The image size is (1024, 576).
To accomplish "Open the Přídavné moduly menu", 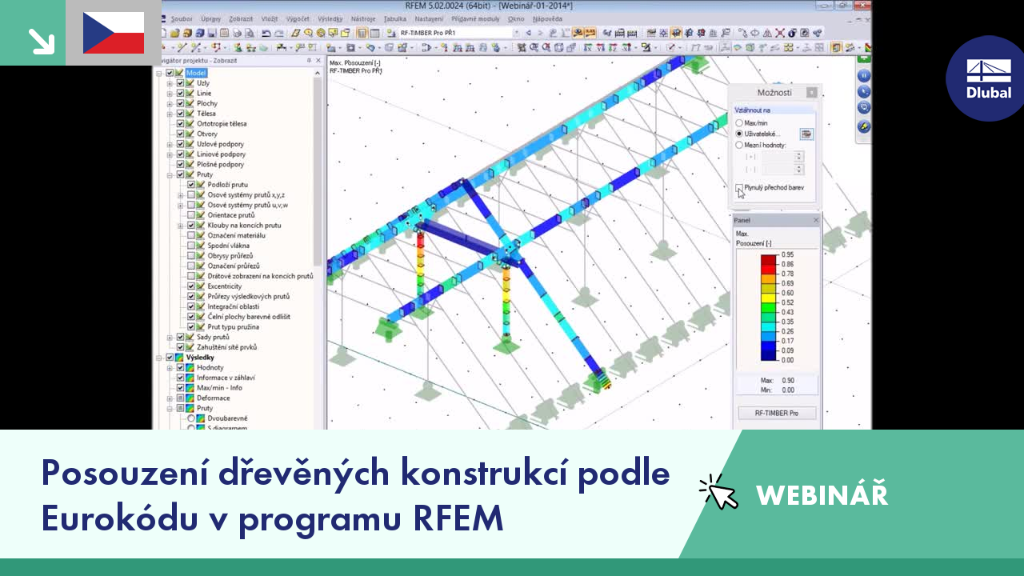I will 475,19.
